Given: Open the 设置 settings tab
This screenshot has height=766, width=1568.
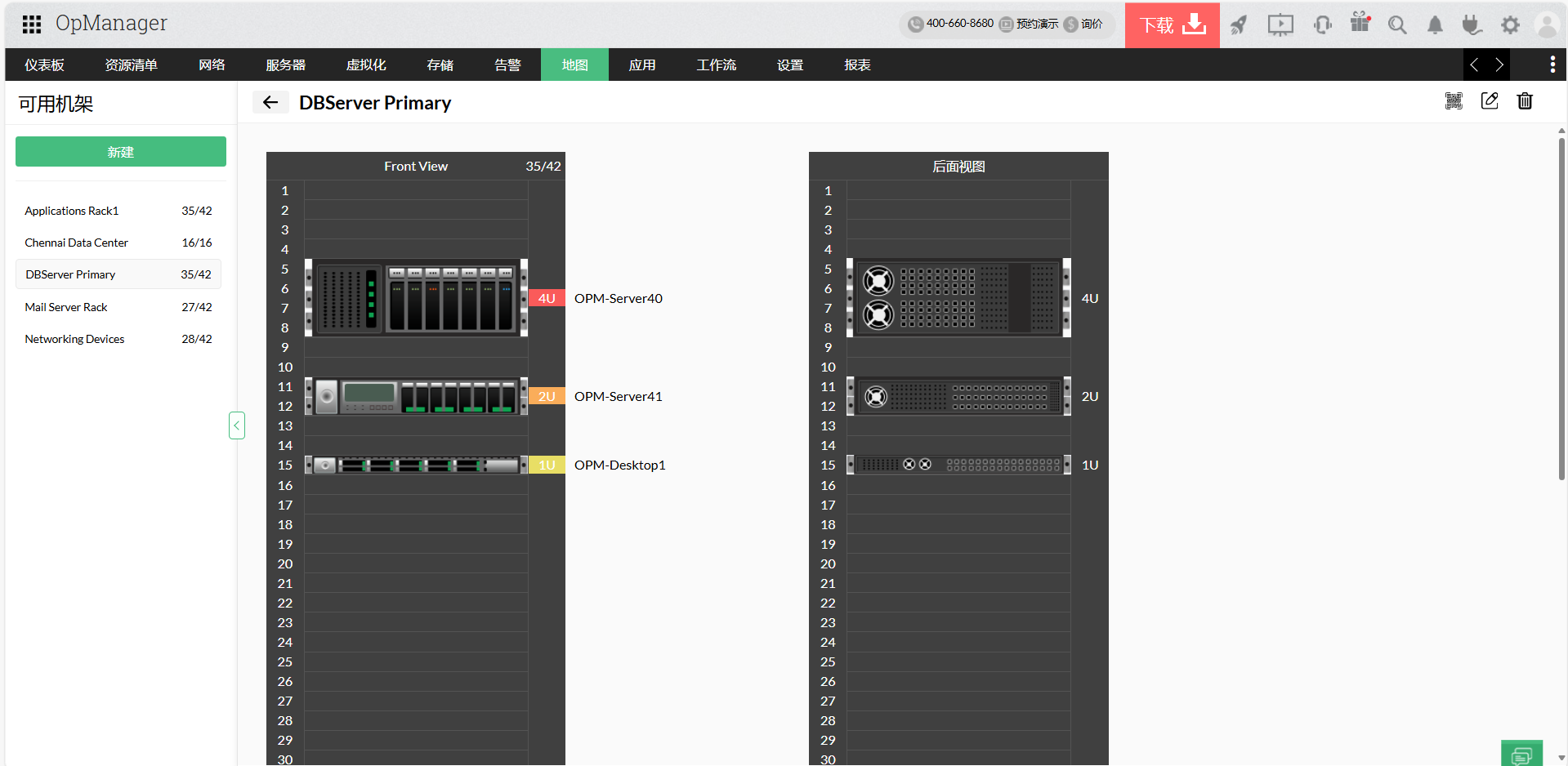Looking at the screenshot, I should tap(790, 65).
